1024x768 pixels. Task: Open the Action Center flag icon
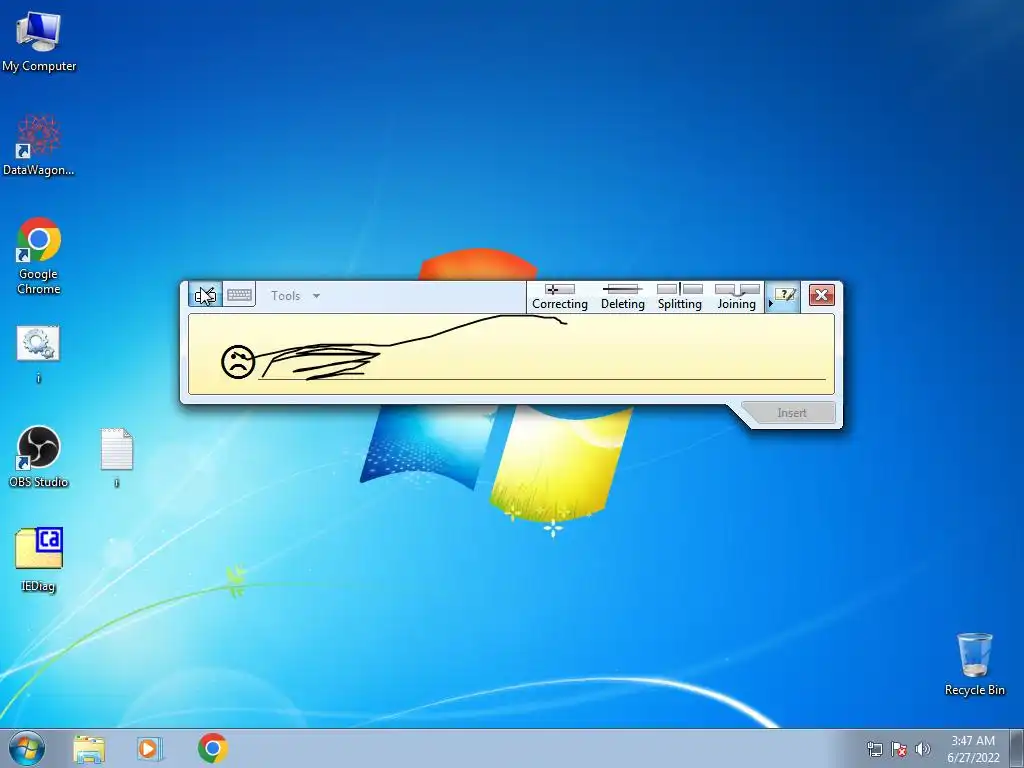click(x=899, y=749)
